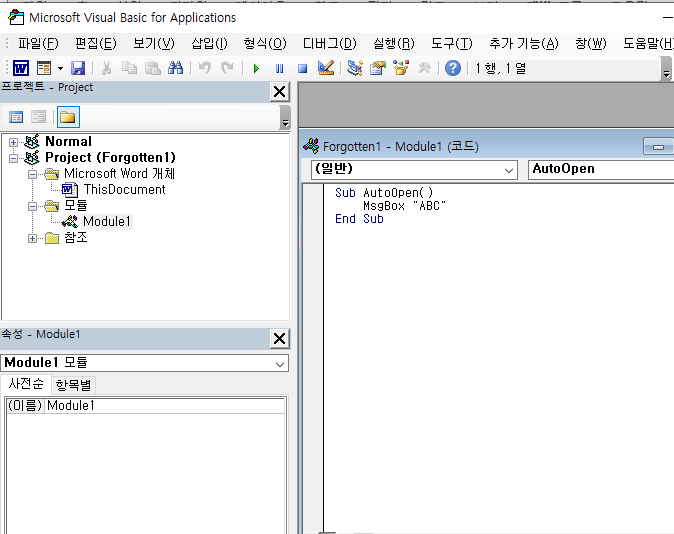Open the 보기(V) menu
Viewport: 674px width, 534px height.
154,43
